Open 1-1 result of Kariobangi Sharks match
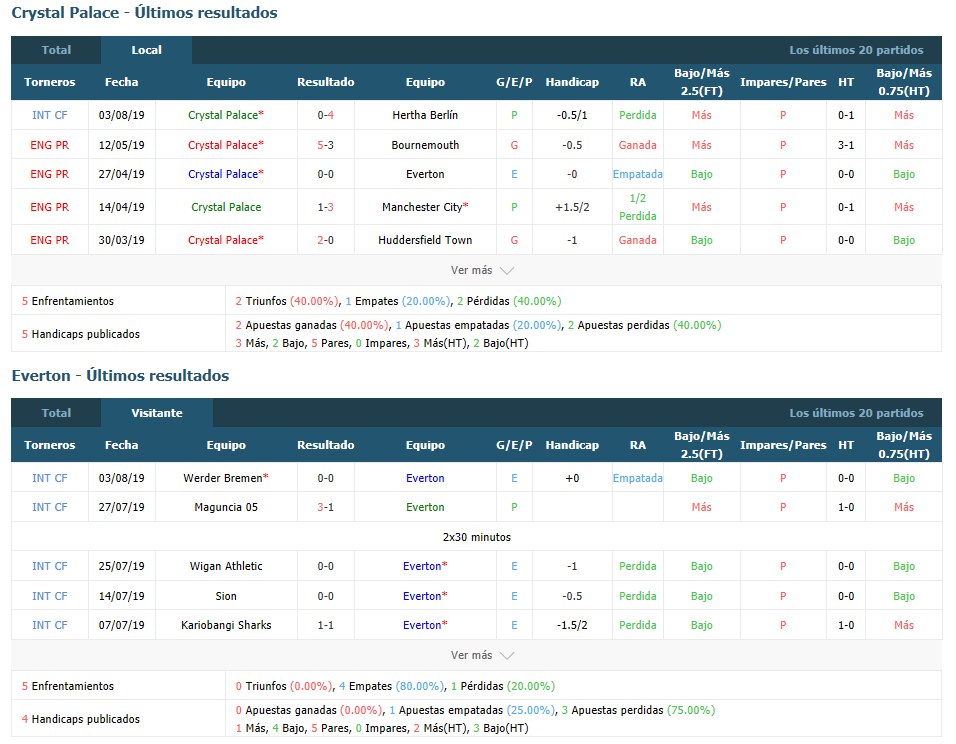The height and width of the screenshot is (744, 956). [326, 625]
